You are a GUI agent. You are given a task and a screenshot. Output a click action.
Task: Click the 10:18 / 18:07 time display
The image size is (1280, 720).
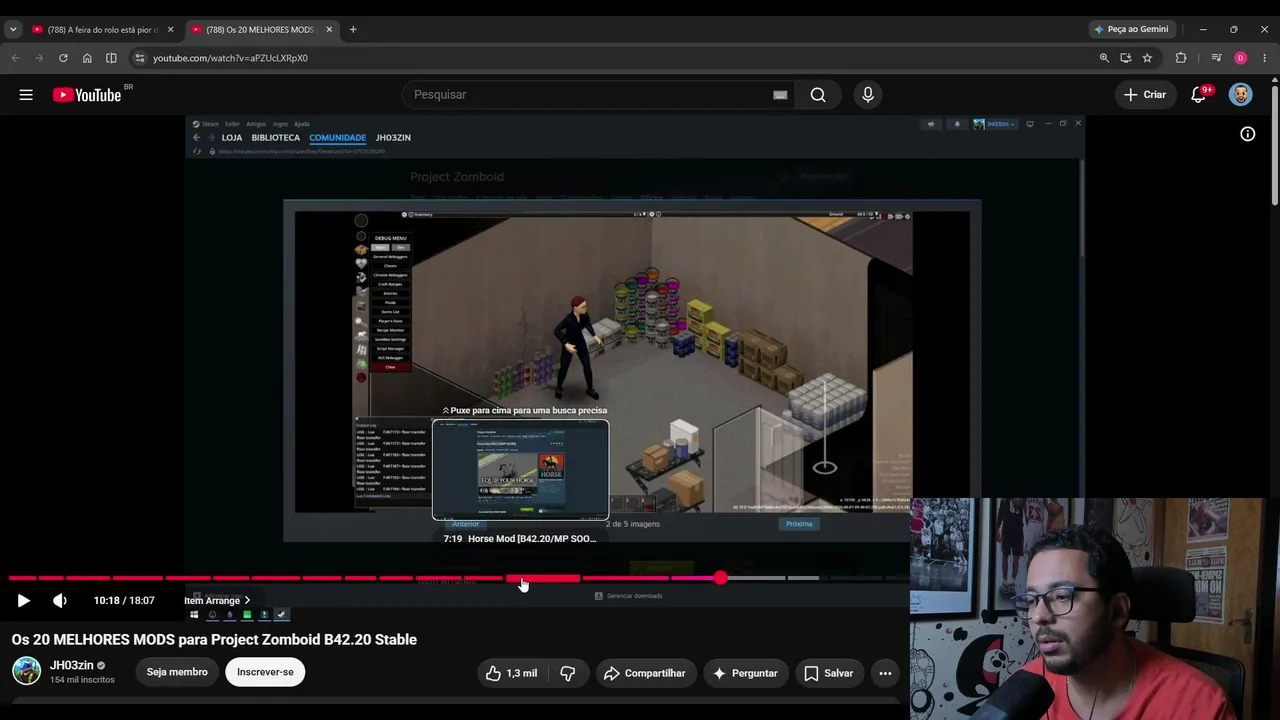(x=124, y=600)
